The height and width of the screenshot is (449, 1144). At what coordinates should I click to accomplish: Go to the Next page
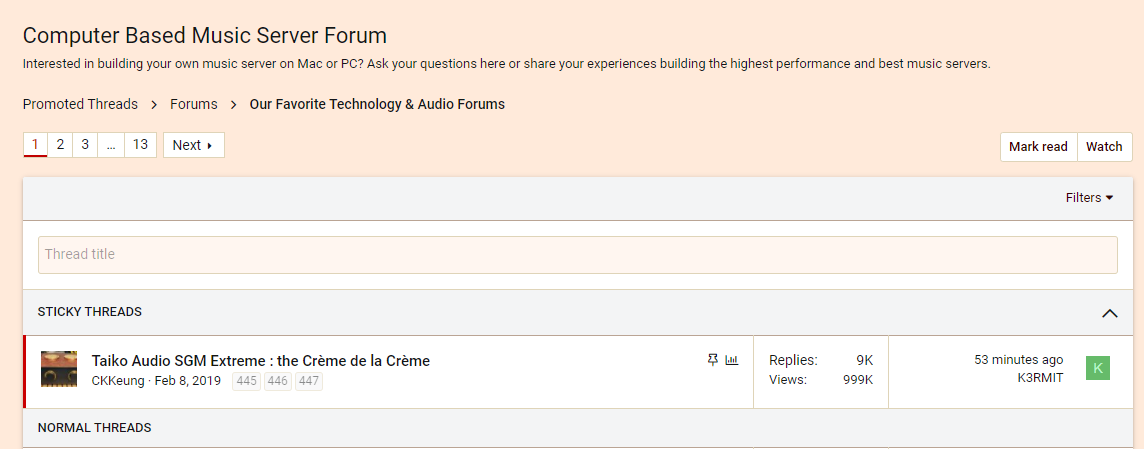pyautogui.click(x=193, y=145)
